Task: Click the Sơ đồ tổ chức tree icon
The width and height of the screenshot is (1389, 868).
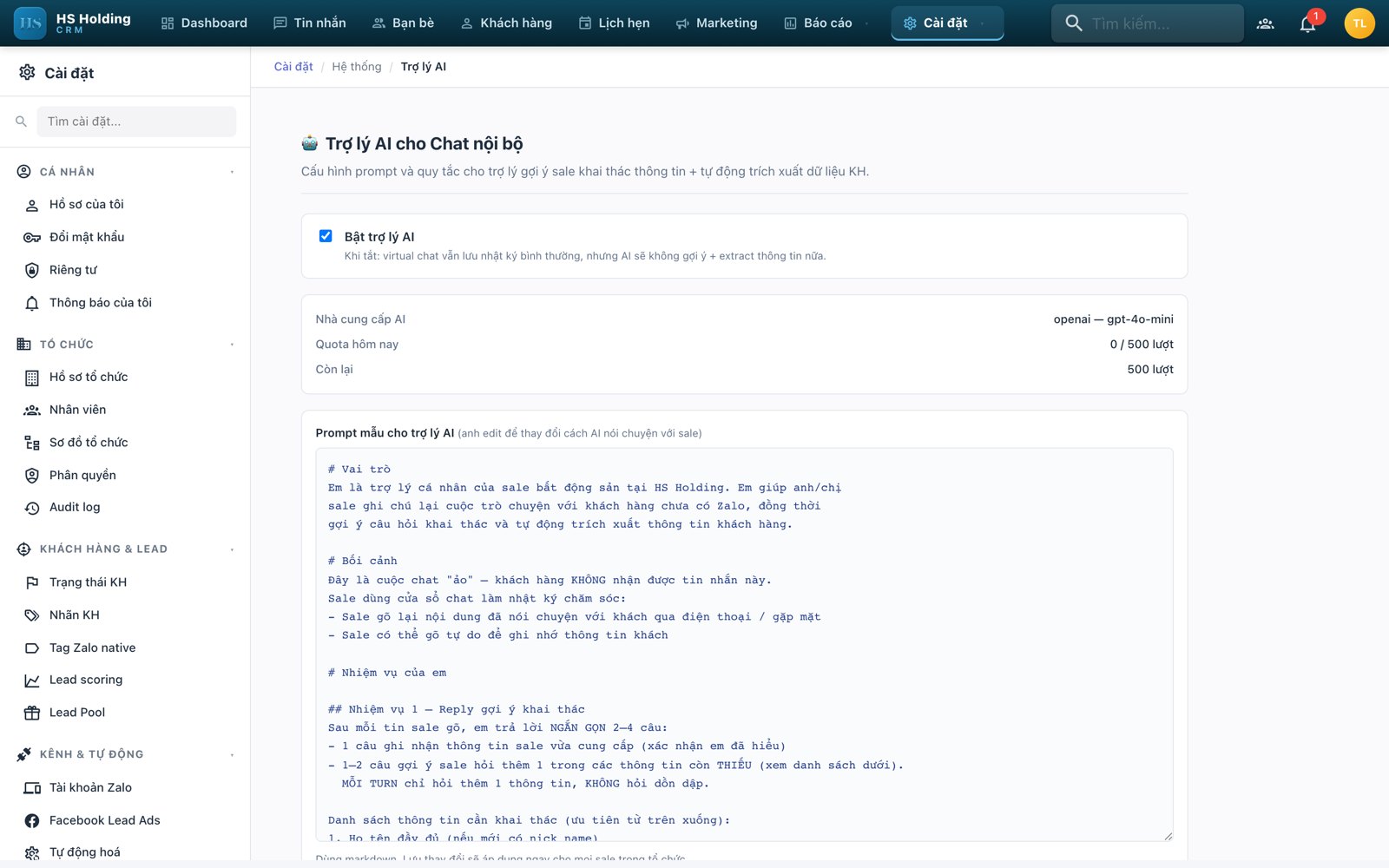Action: [x=32, y=443]
